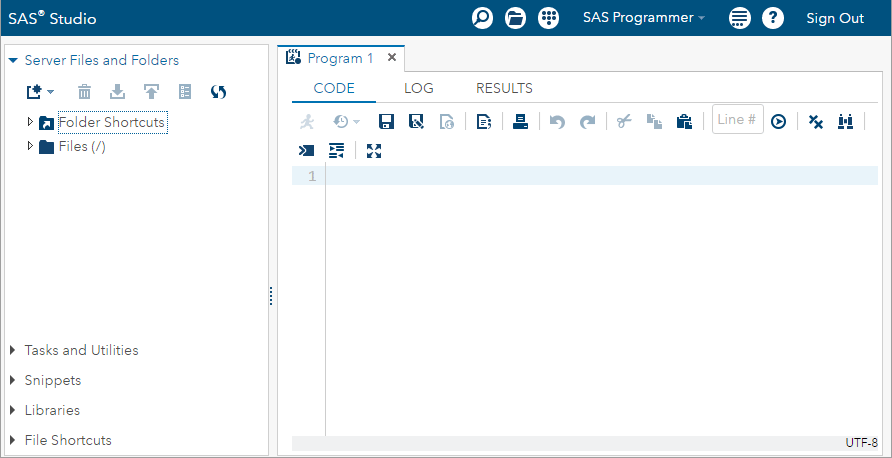
Task: Click the maximize view icon
Action: (x=374, y=151)
